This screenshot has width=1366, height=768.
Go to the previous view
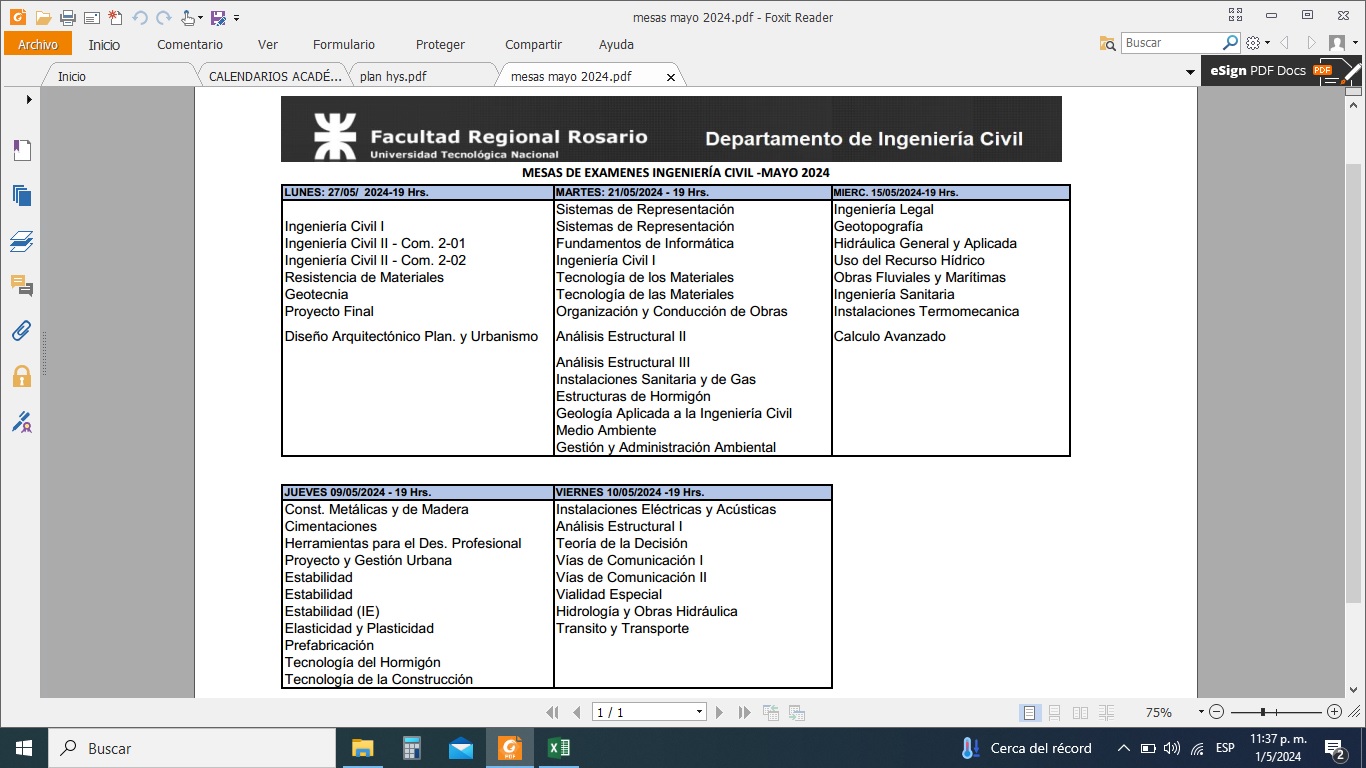pos(770,712)
